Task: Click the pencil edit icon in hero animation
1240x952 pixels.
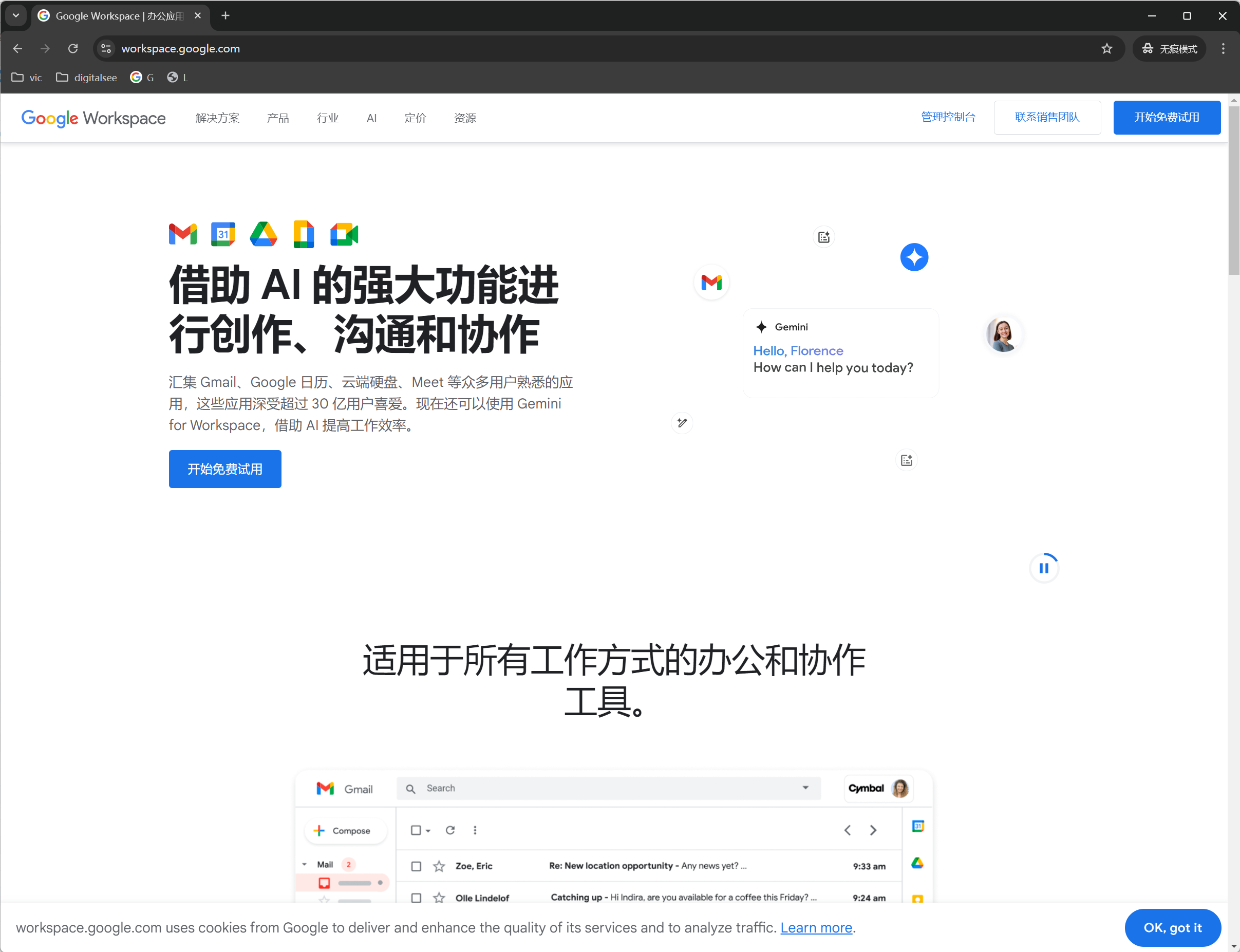Action: pyautogui.click(x=682, y=423)
